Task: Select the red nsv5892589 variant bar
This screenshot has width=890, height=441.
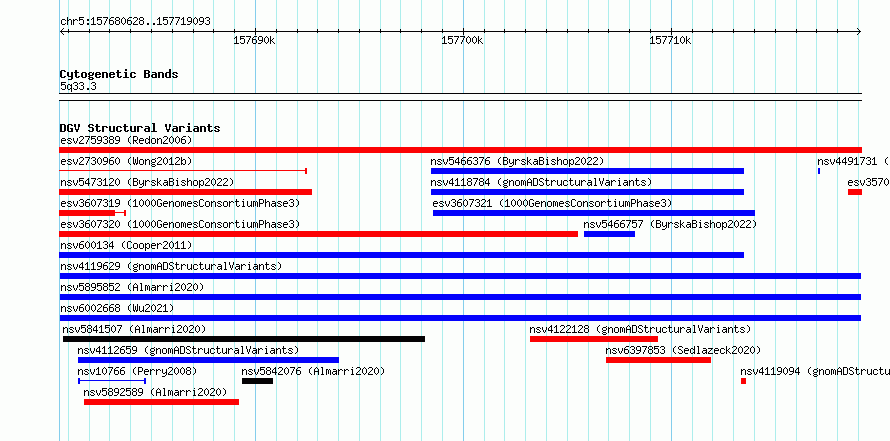Action: pos(161,402)
